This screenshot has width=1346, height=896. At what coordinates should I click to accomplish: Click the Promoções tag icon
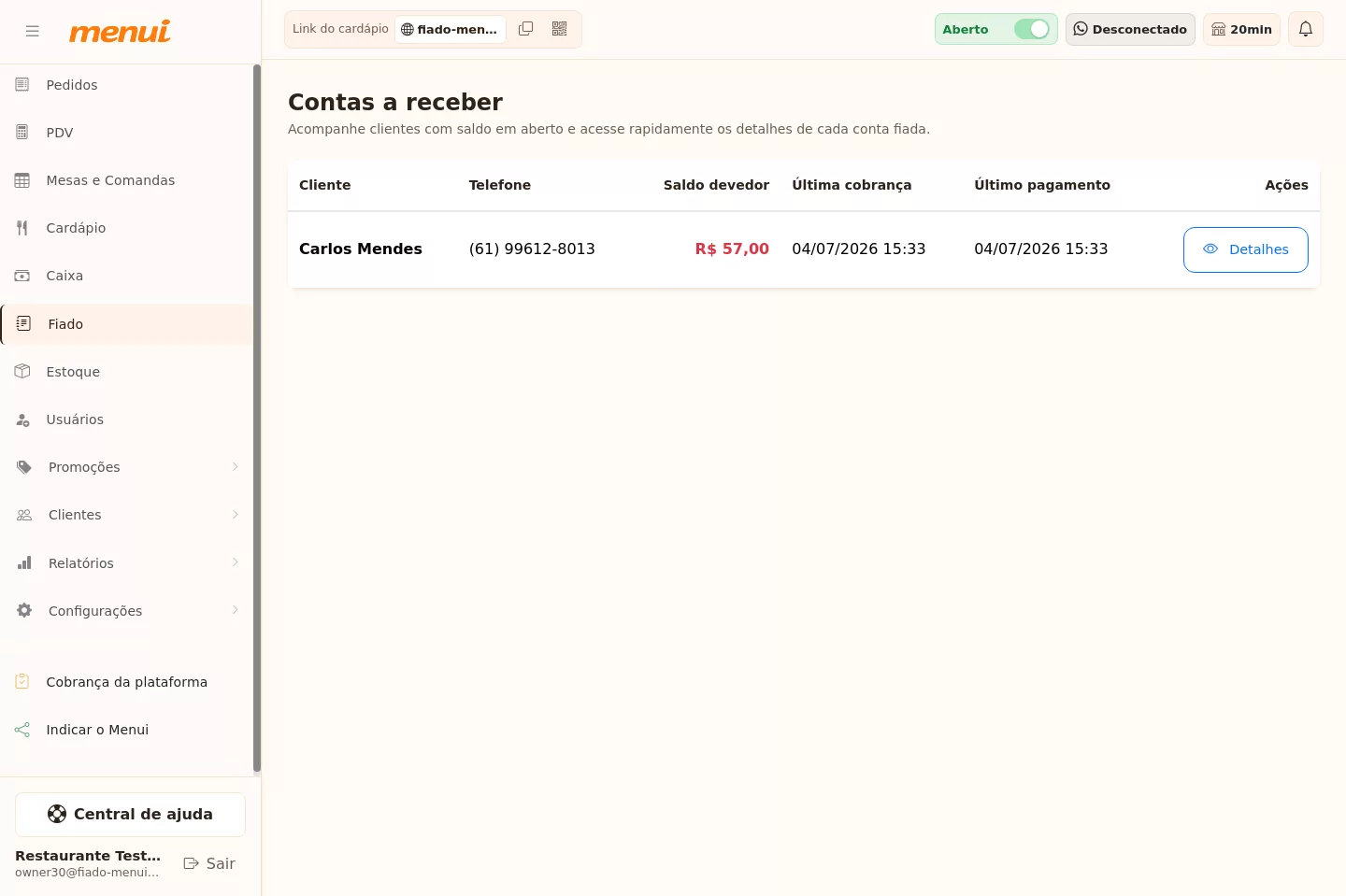(24, 467)
